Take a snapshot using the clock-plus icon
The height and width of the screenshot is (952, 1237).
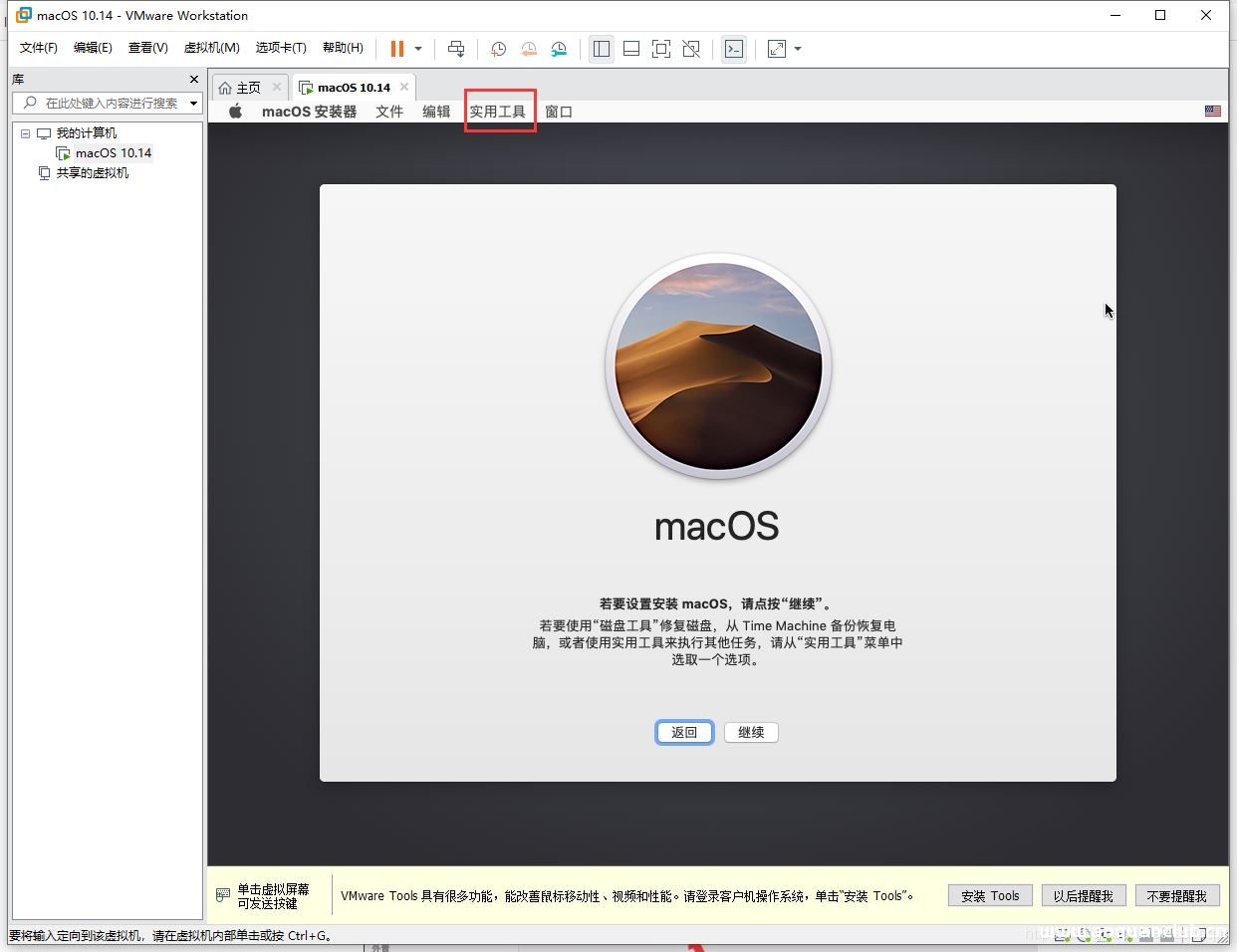498,49
